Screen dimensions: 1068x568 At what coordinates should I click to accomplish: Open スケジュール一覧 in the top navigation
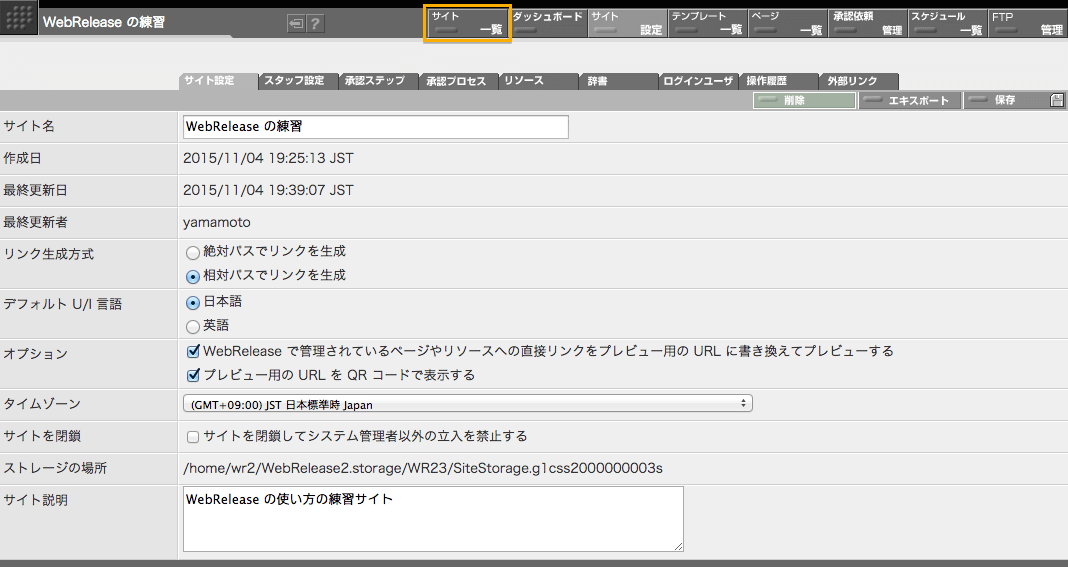pyautogui.click(x=947, y=23)
